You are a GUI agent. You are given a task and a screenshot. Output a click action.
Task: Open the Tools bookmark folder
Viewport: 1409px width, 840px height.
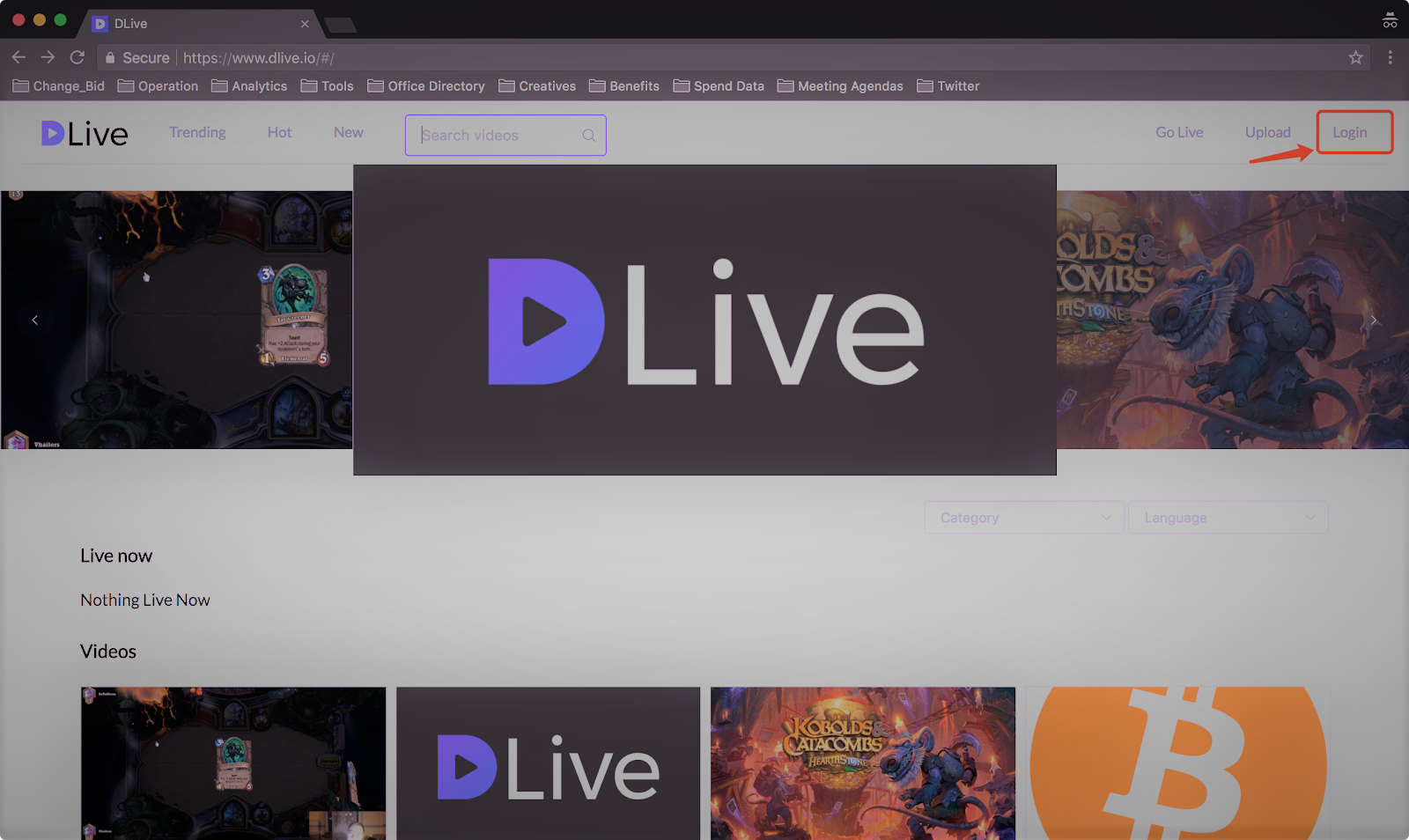pyautogui.click(x=327, y=86)
